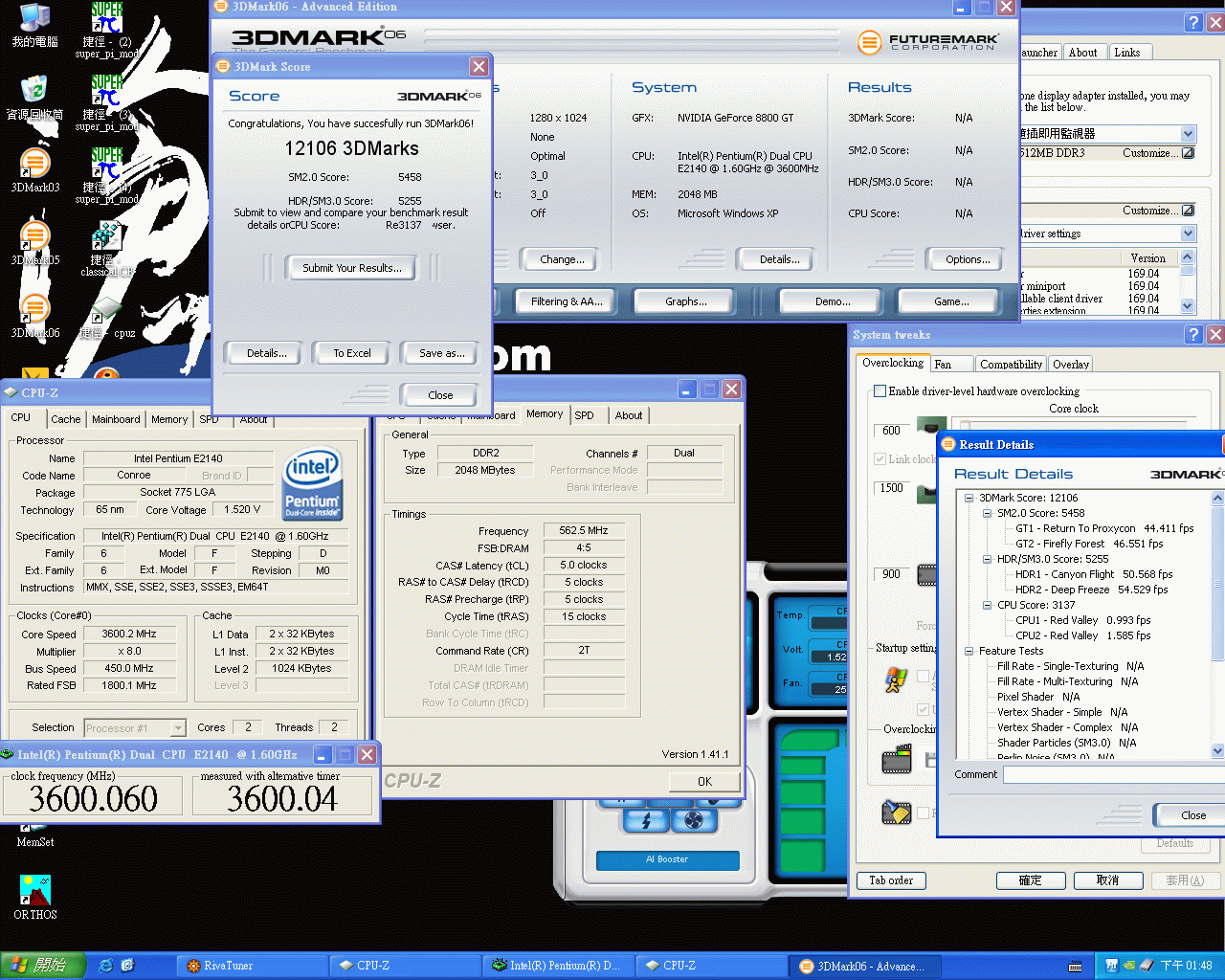Click the help question mark on System tweaks title bar
This screenshot has height=980, width=1225.
[1193, 334]
